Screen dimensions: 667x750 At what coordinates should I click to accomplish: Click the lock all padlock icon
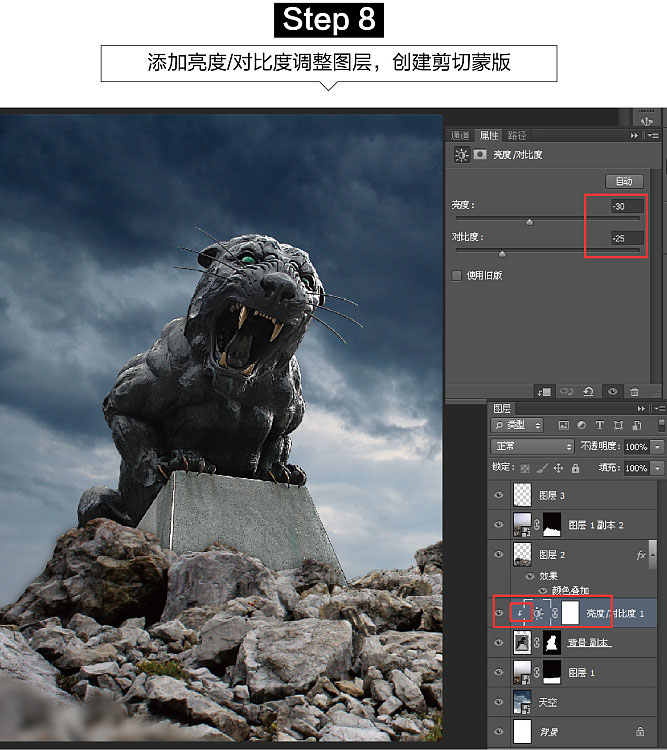575,468
